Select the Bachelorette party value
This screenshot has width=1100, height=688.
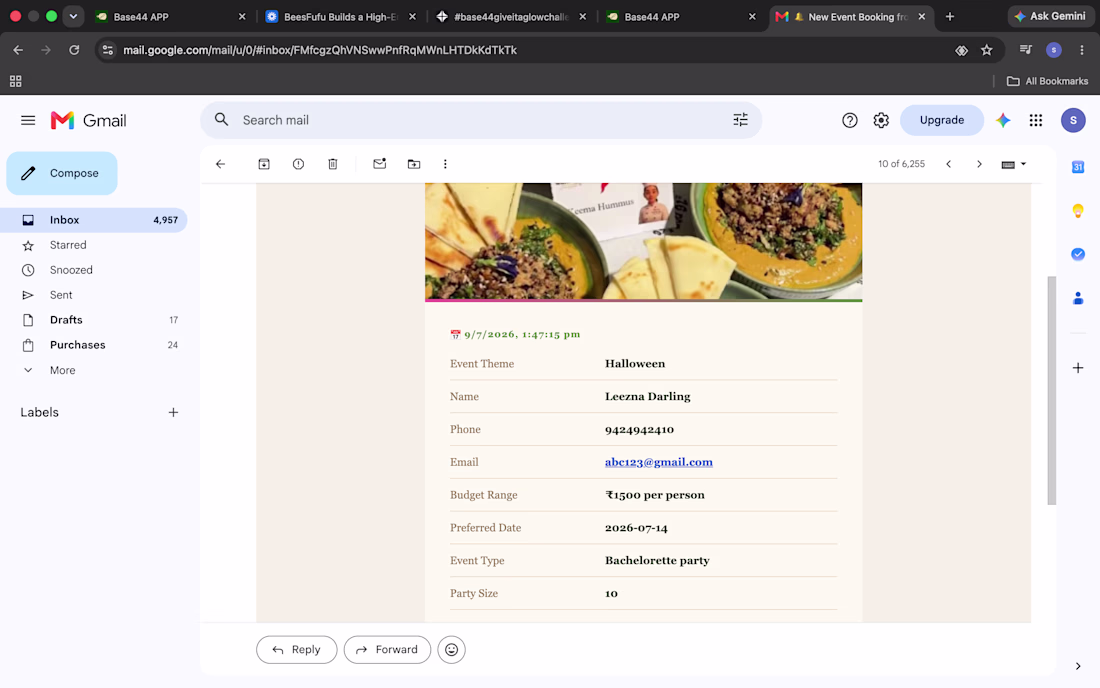pos(657,560)
